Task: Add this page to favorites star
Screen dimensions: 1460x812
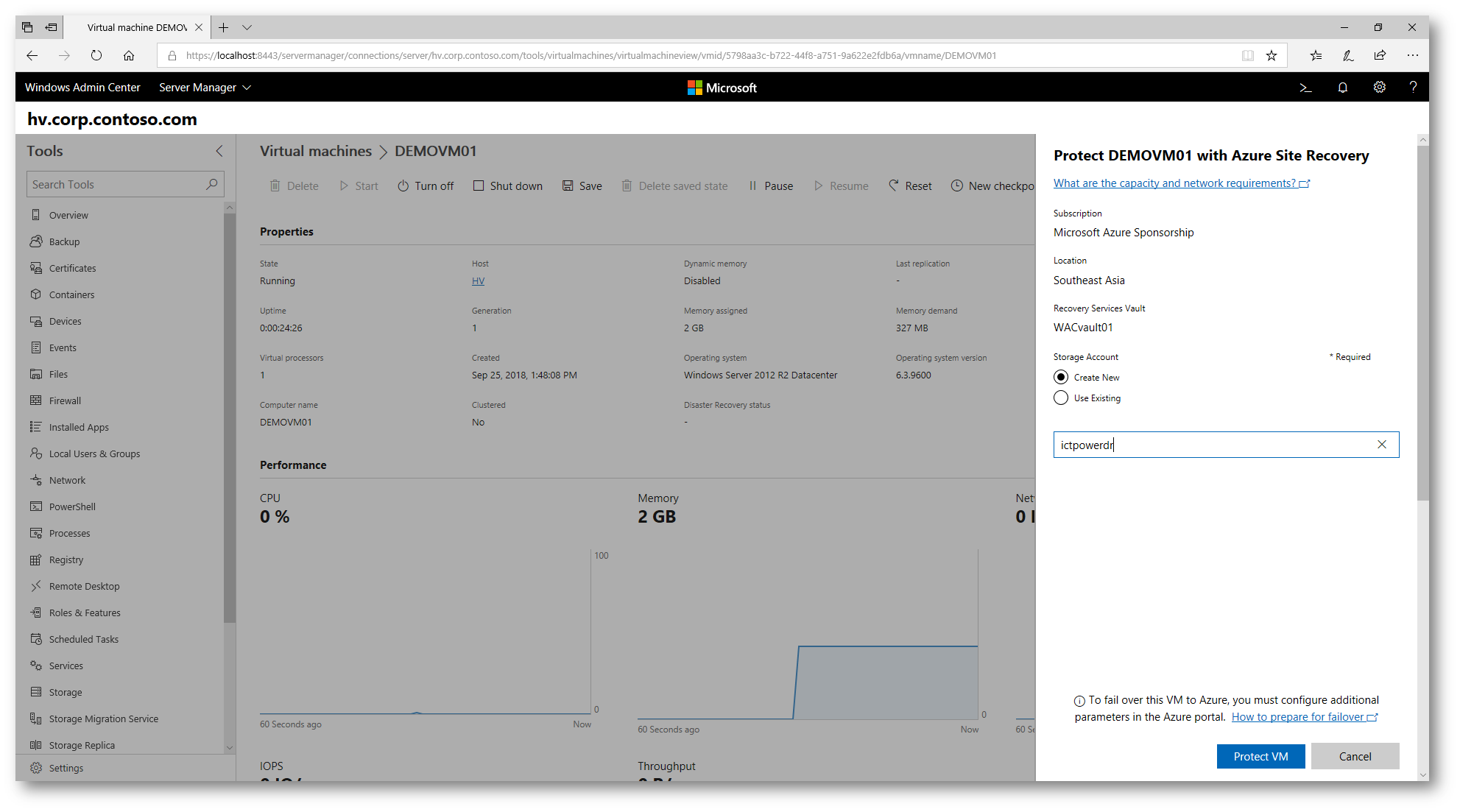Action: [x=1271, y=55]
